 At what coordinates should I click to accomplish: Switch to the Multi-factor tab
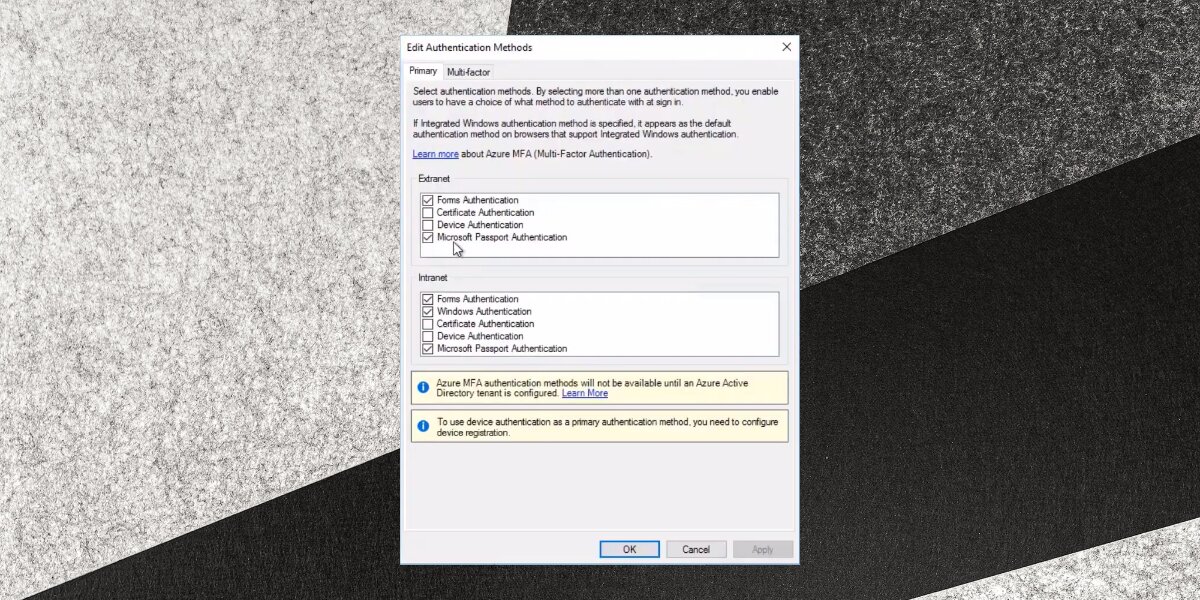click(468, 71)
